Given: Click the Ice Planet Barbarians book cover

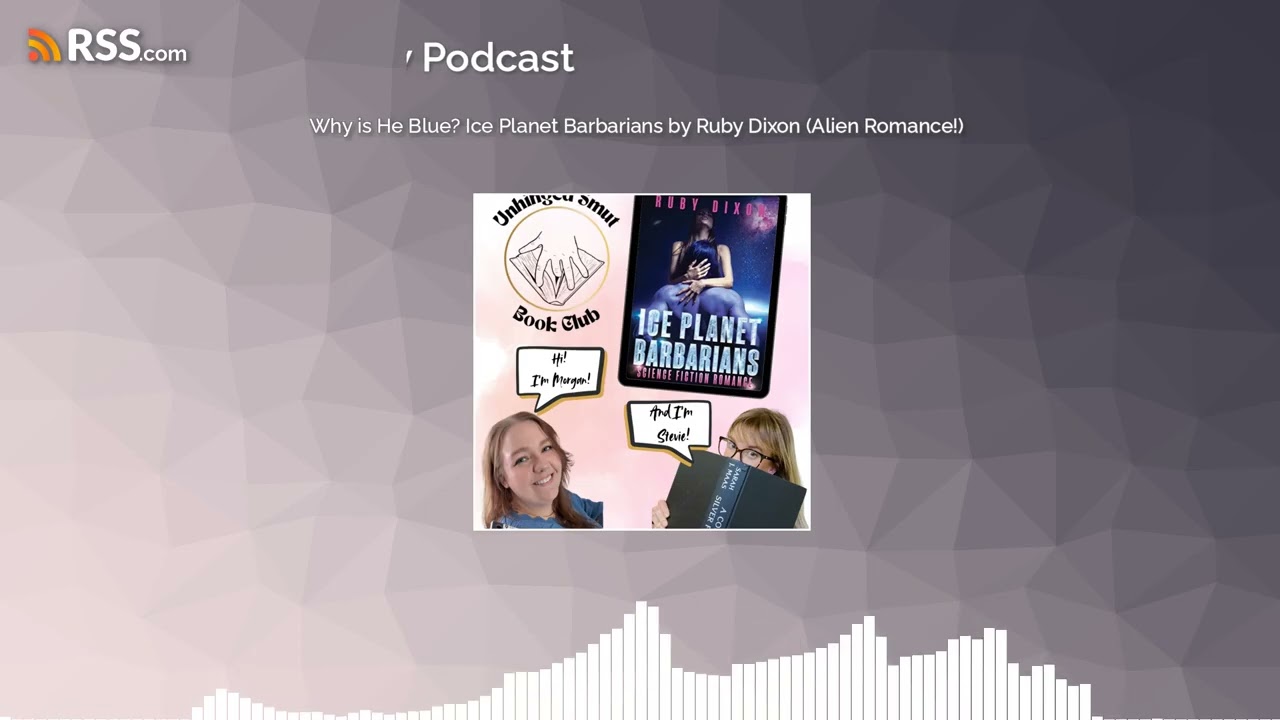Looking at the screenshot, I should 701,295.
